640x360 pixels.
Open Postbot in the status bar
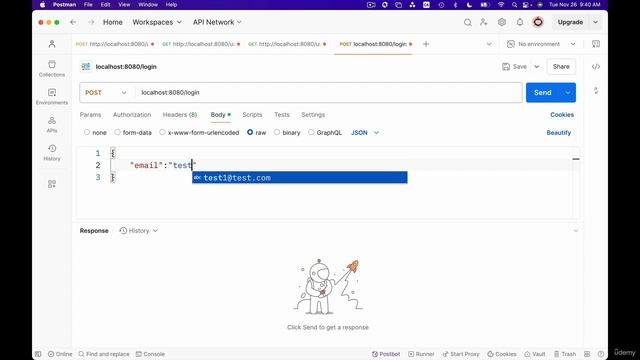(x=386, y=354)
